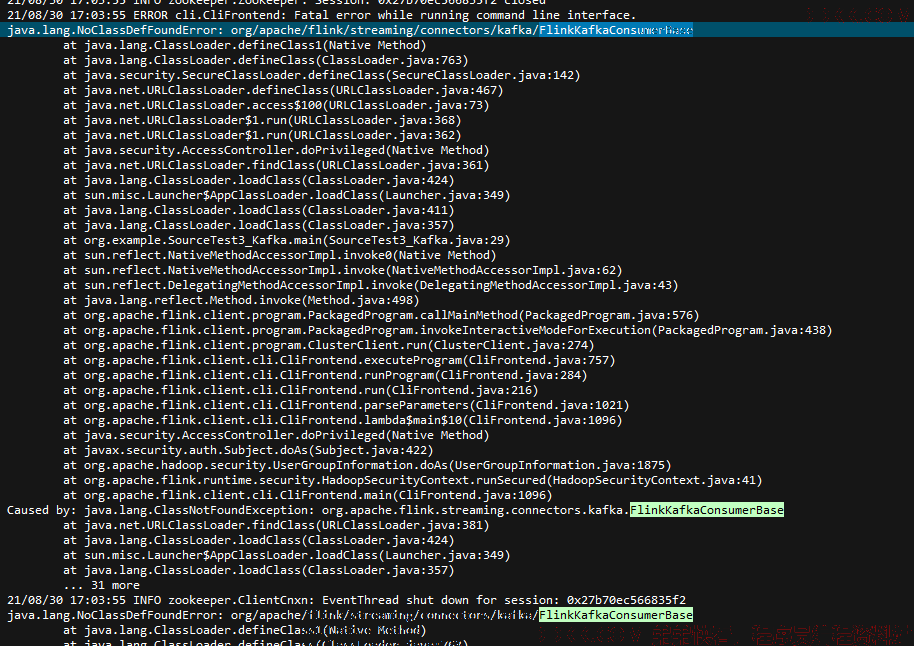The image size is (914, 646).
Task: Click the DelegatingMethodAccessorImpl.invoke frame
Action: click(370, 285)
